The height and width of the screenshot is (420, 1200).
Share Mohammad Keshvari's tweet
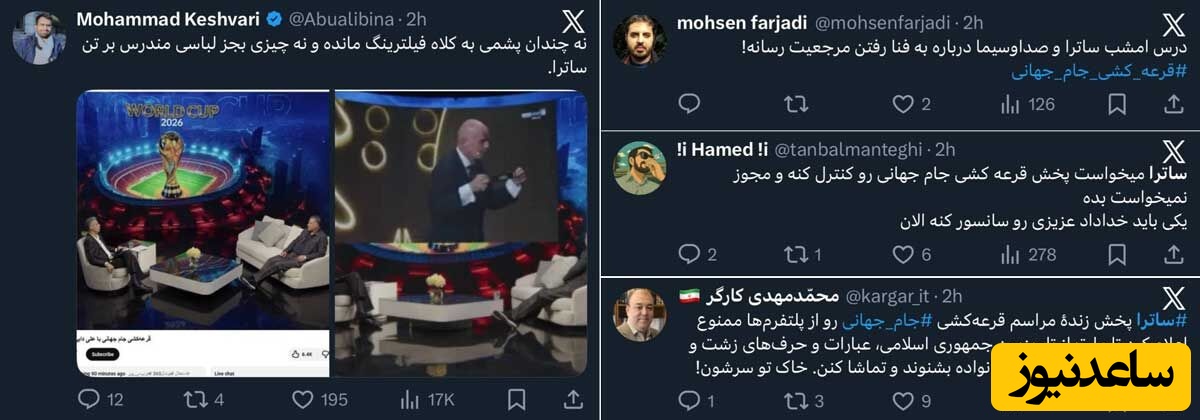(x=573, y=399)
